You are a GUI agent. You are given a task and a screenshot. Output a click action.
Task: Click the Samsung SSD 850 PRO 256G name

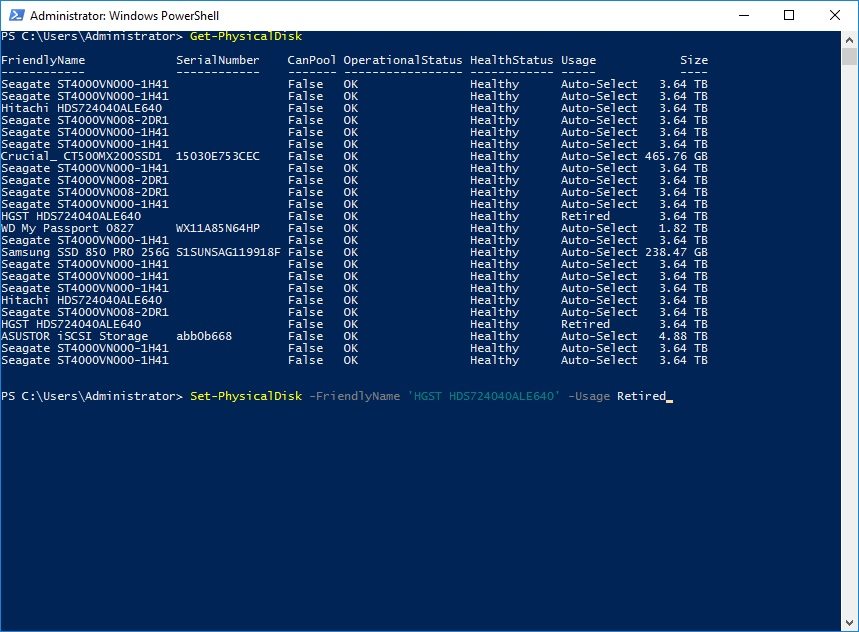85,252
